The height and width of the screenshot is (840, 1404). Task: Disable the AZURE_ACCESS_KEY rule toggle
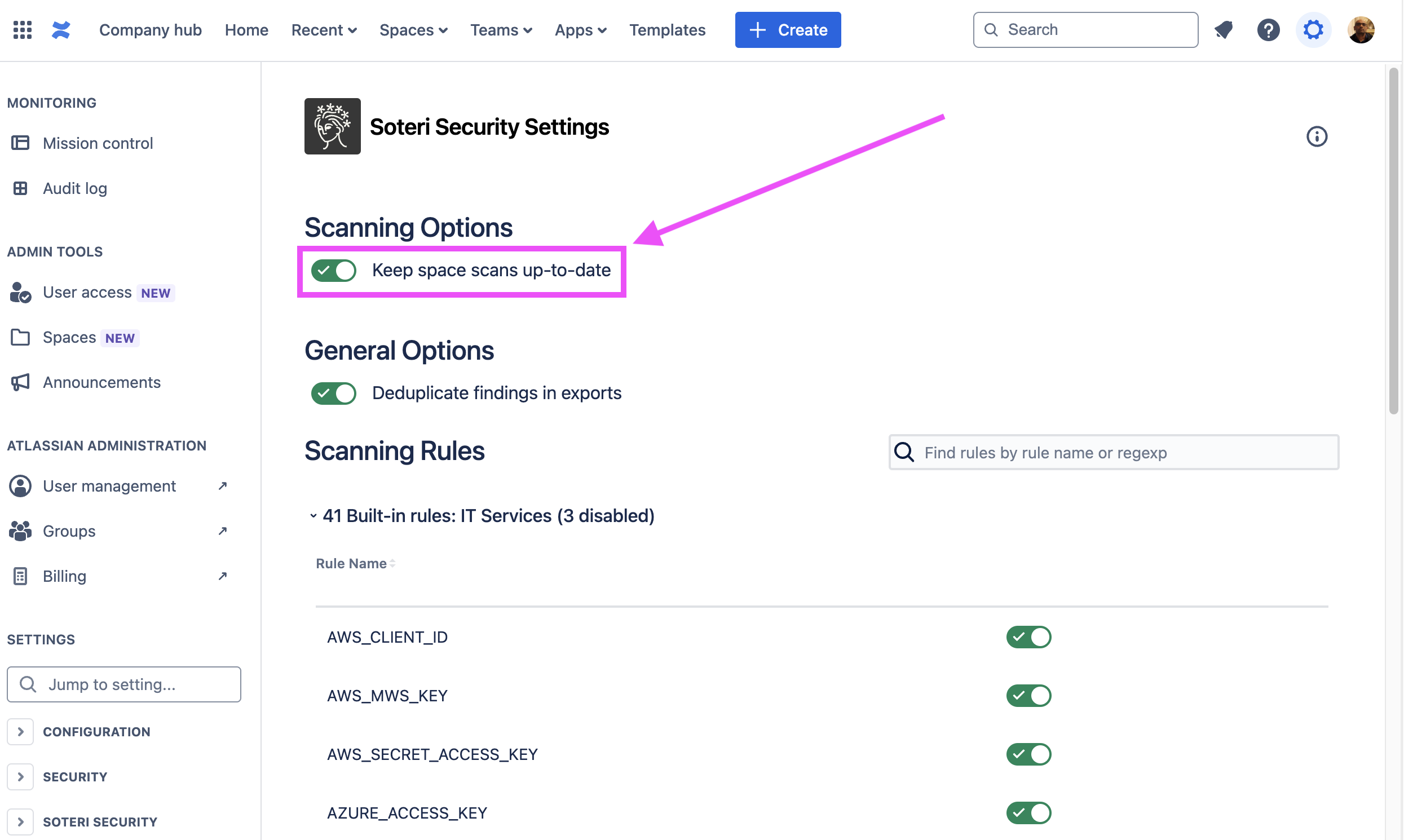point(1028,814)
